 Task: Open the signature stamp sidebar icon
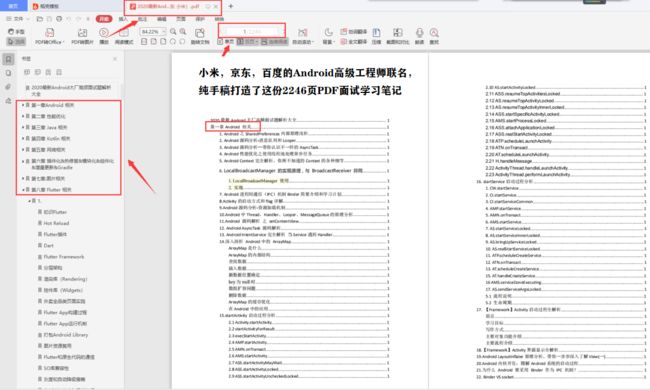[x=8, y=101]
